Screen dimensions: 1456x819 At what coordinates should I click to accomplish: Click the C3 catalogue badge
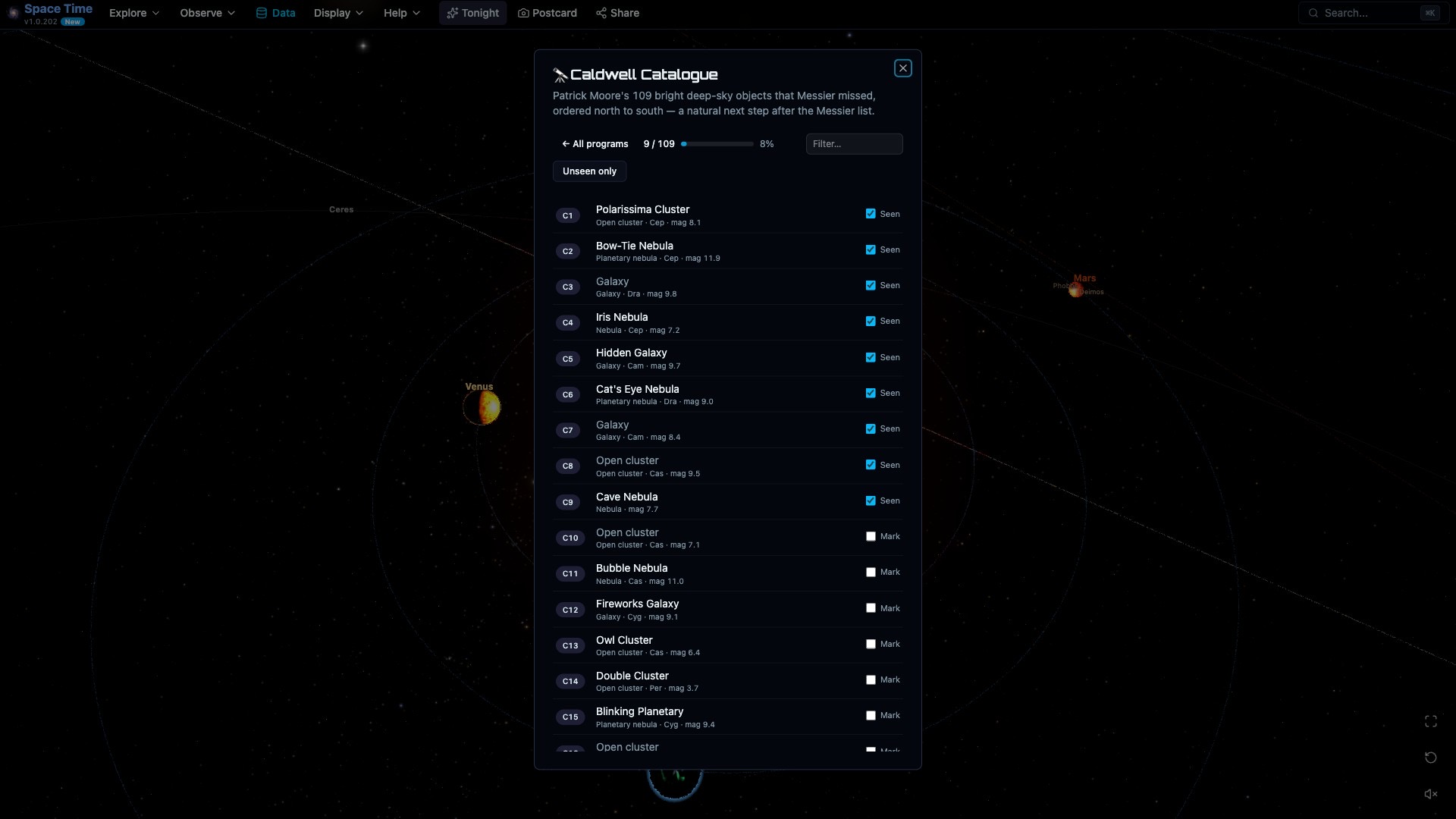(x=567, y=287)
